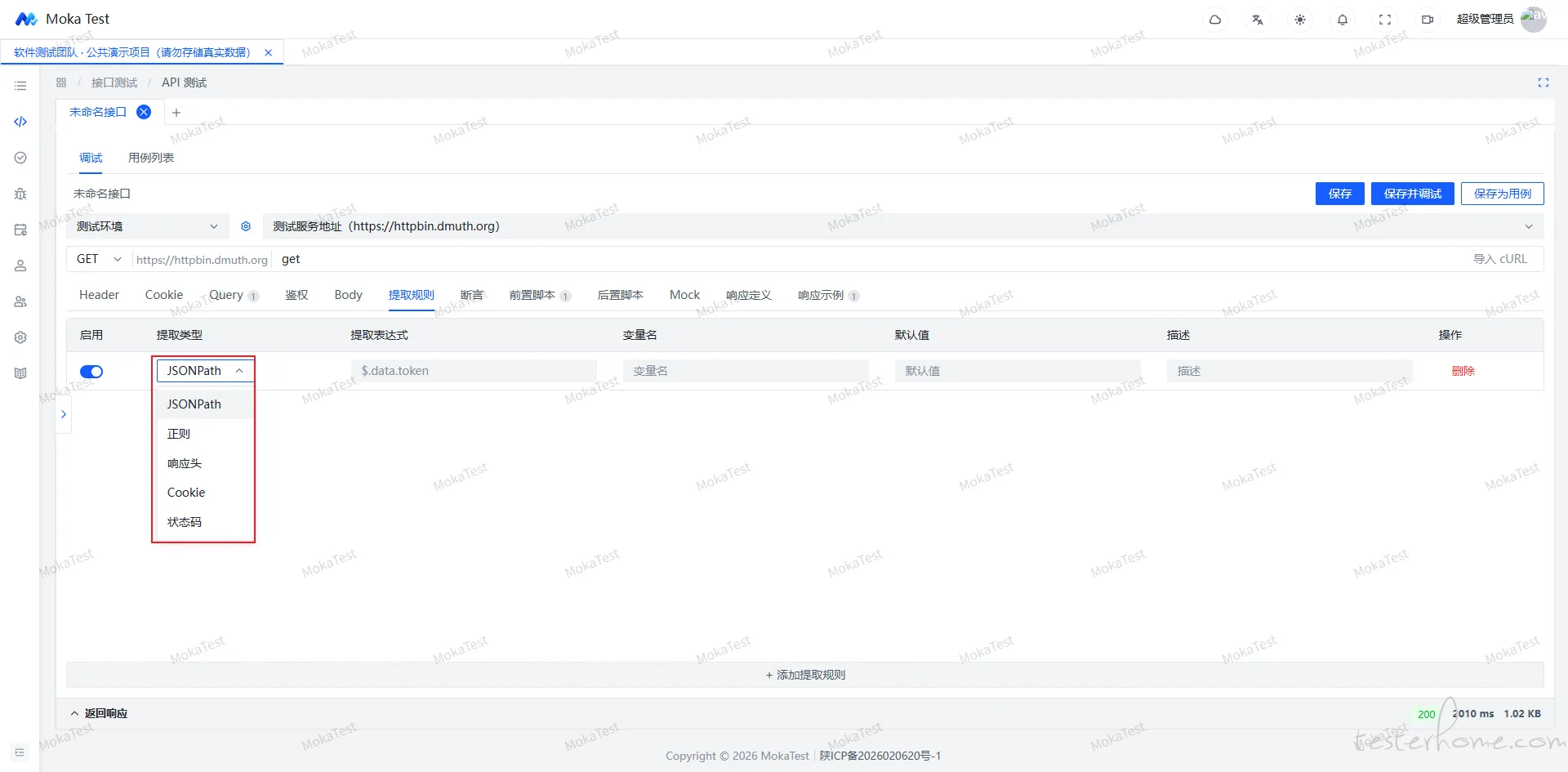Open the 测试环境 environment dropdown
This screenshot has height=772, width=1568.
point(147,226)
